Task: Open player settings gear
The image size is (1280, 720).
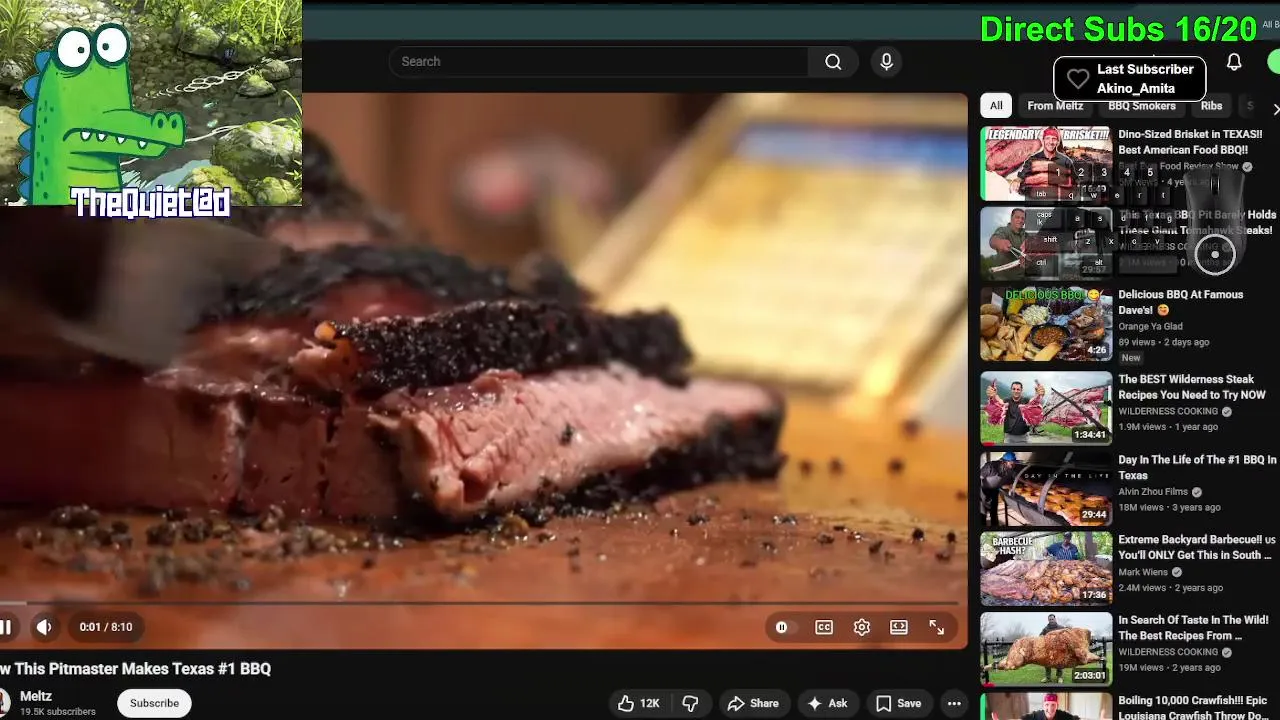Action: [x=862, y=627]
